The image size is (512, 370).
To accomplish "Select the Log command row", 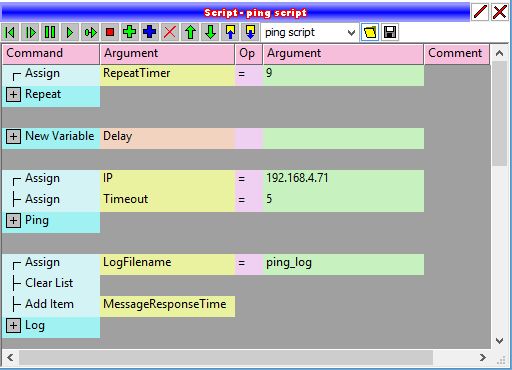I will point(51,327).
